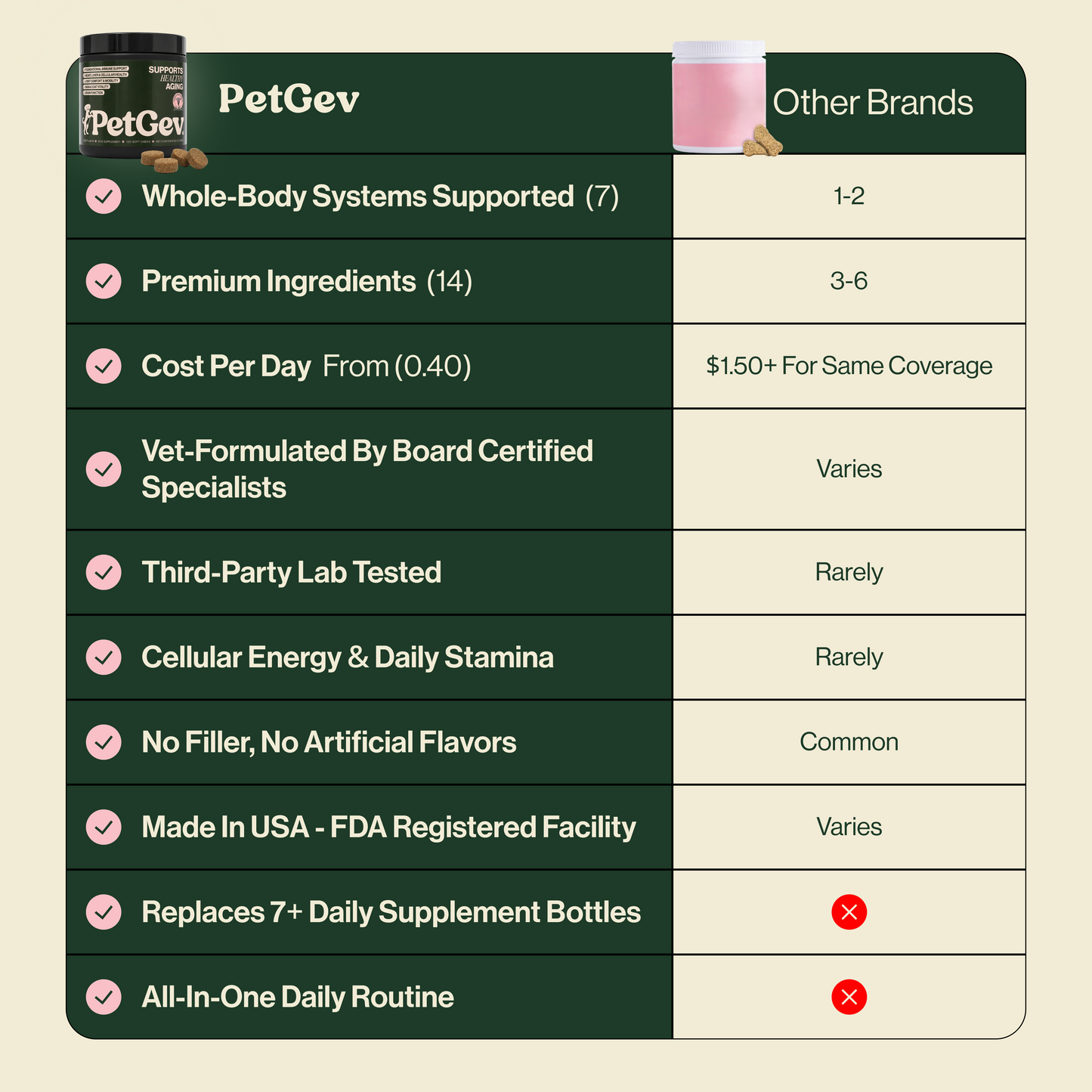Click check icon beside Third-Party Lab Tested
Image resolution: width=1092 pixels, height=1092 pixels.
104,572
